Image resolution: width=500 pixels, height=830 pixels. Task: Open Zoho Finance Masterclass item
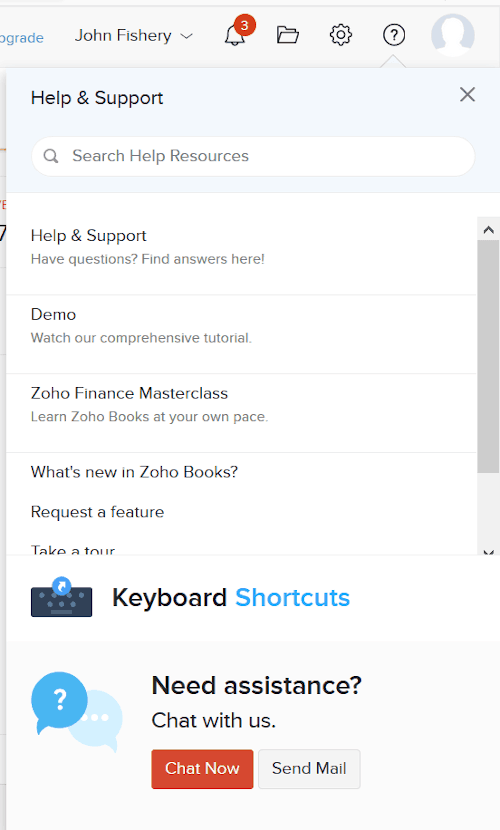(x=241, y=413)
